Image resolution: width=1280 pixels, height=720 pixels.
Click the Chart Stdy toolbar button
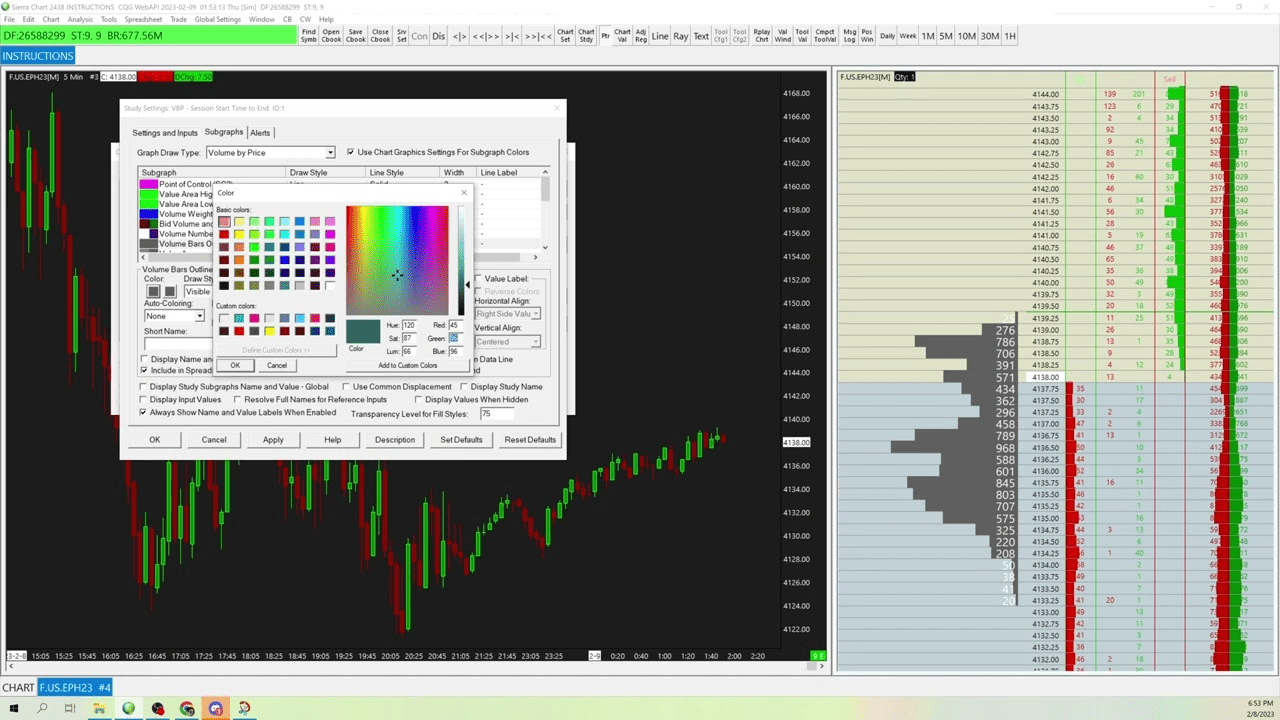point(587,36)
